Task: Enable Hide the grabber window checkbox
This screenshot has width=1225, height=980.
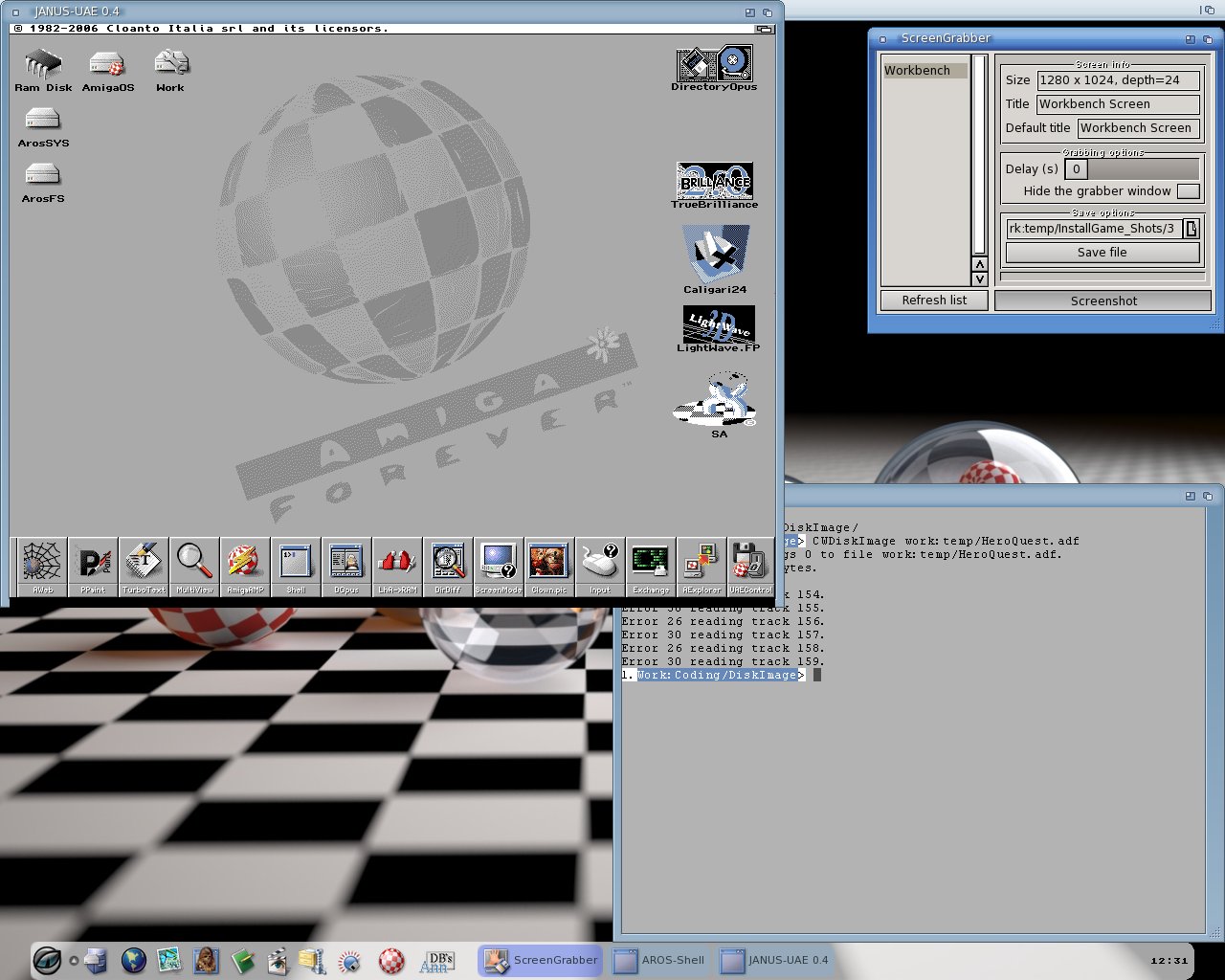Action: coord(1188,191)
